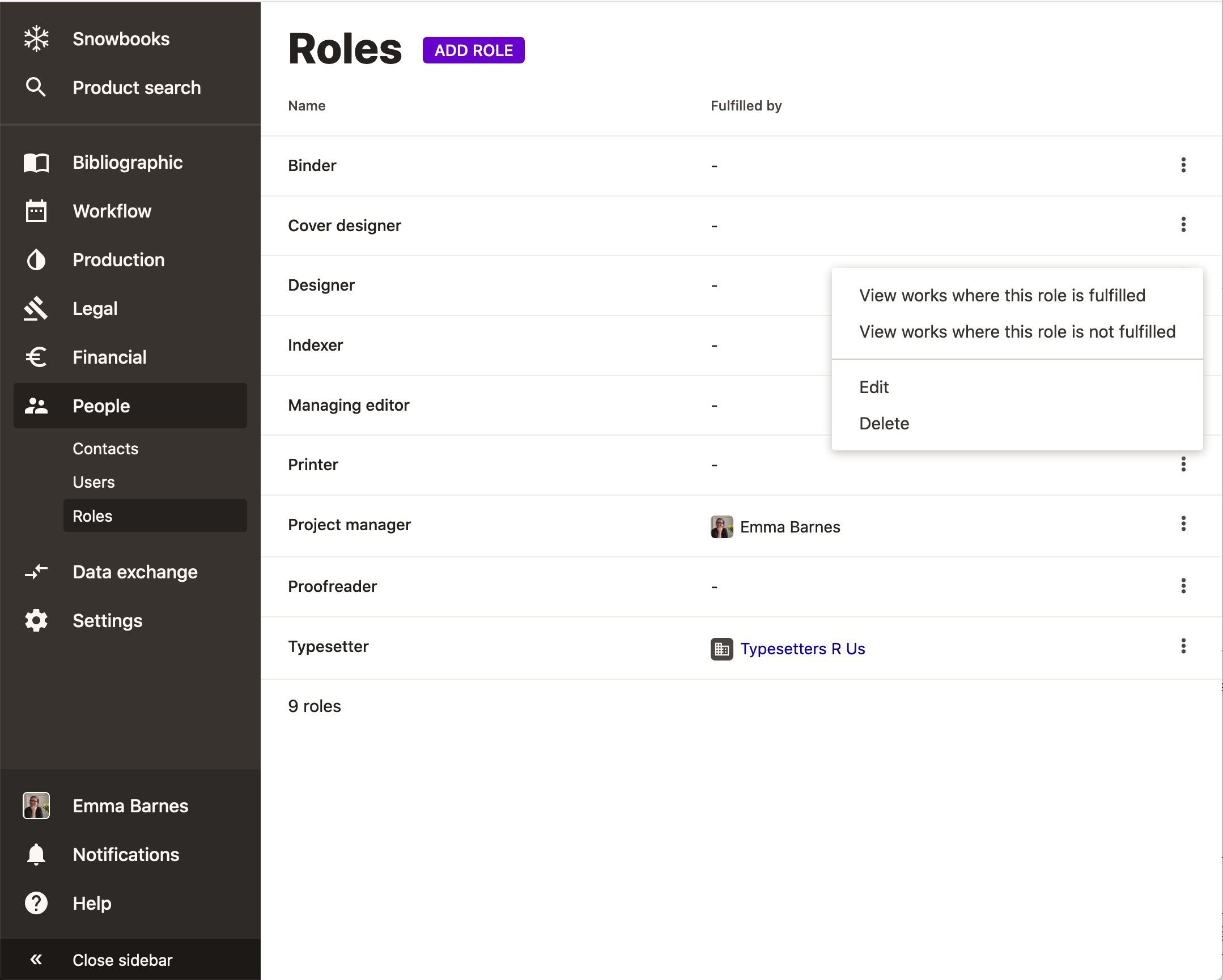1223x980 pixels.
Task: Collapse sidebar with Close sidebar chevrons
Action: (36, 960)
